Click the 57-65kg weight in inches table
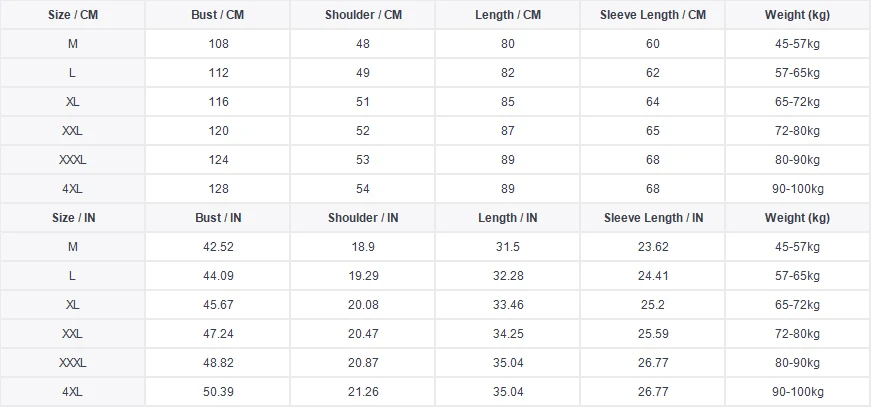The height and width of the screenshot is (407, 871). [x=798, y=276]
